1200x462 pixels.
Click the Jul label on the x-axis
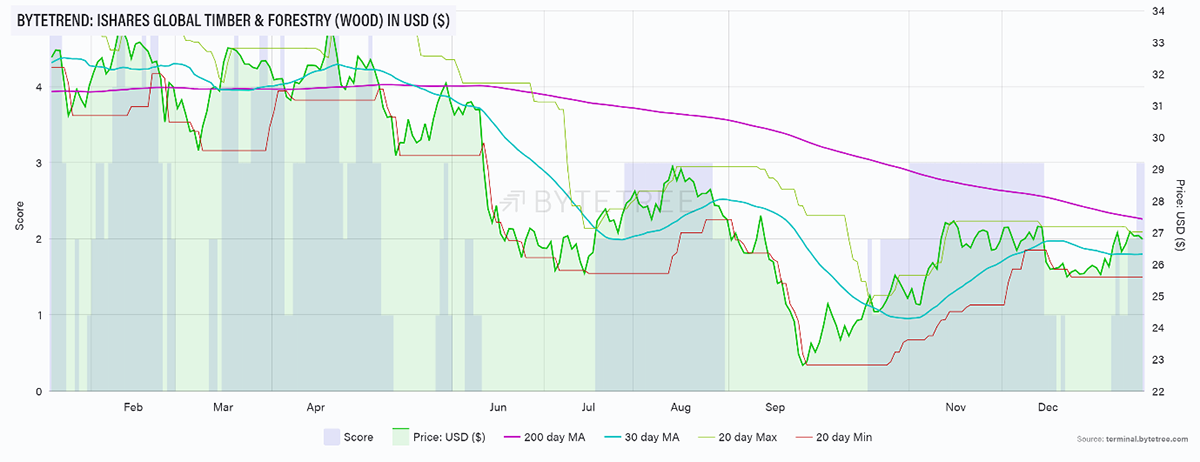[x=588, y=408]
